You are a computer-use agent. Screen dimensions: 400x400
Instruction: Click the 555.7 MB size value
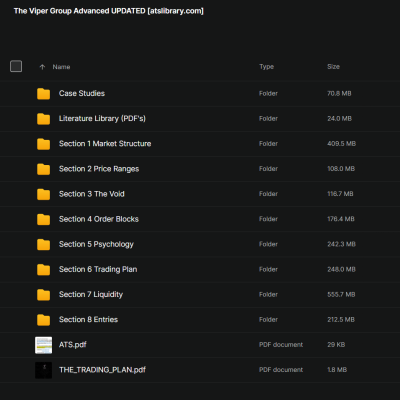(341, 295)
